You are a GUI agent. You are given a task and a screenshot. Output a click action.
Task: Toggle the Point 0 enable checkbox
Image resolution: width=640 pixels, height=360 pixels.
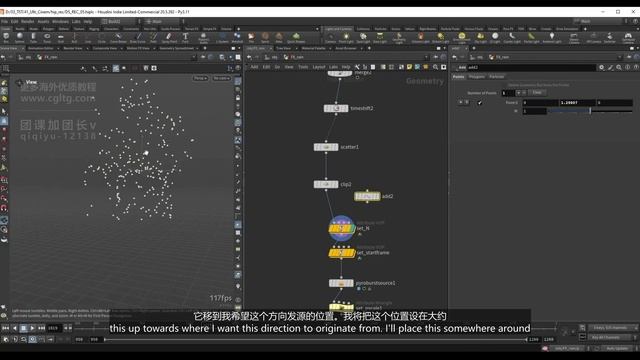tap(480, 103)
